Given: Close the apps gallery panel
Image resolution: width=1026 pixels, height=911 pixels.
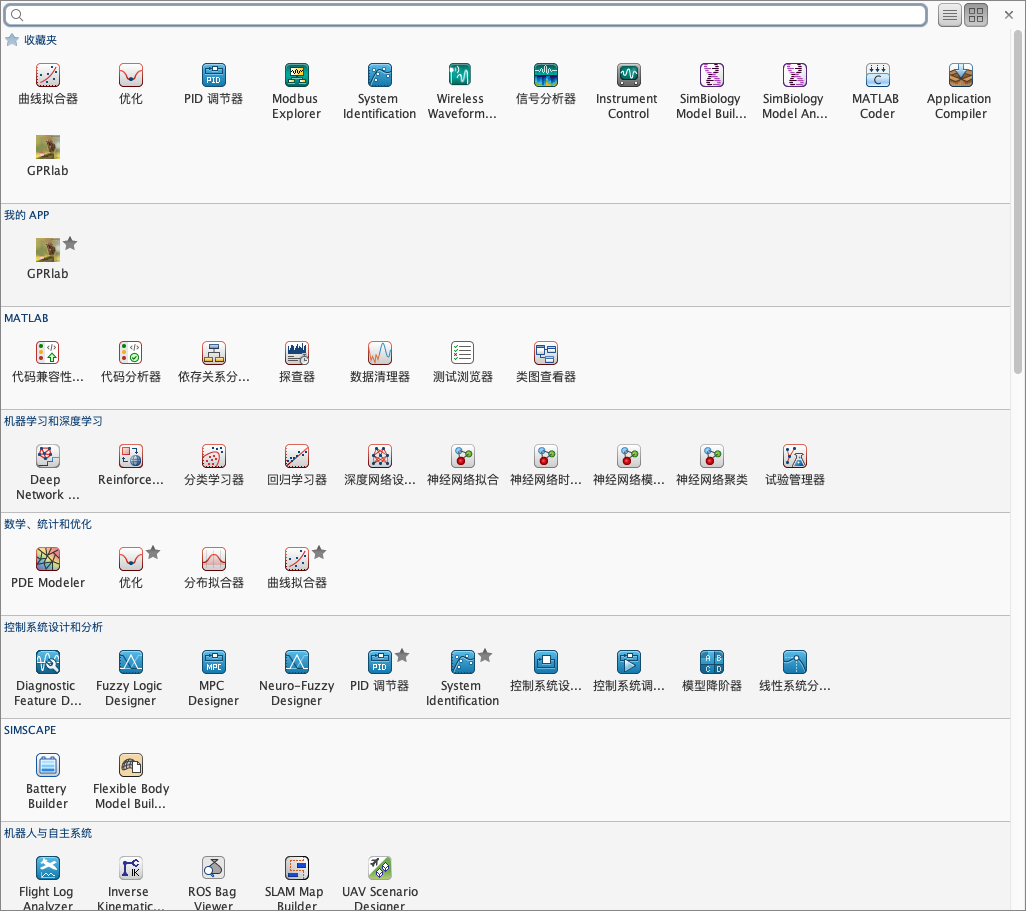Looking at the screenshot, I should [x=1009, y=15].
